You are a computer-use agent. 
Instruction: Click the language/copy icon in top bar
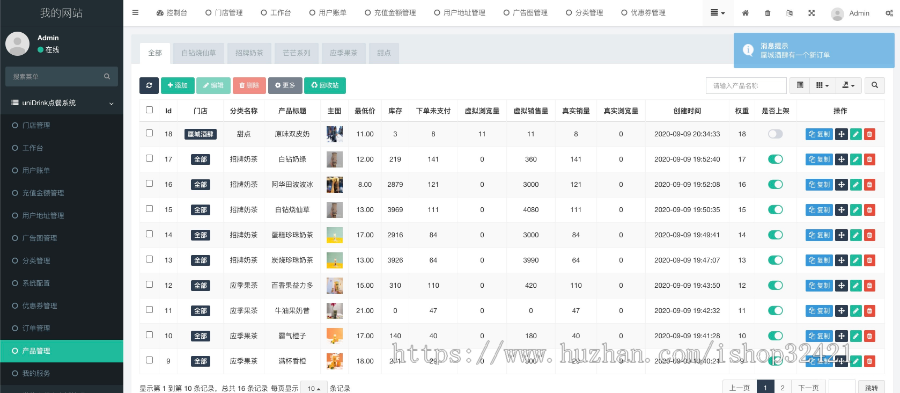[790, 13]
